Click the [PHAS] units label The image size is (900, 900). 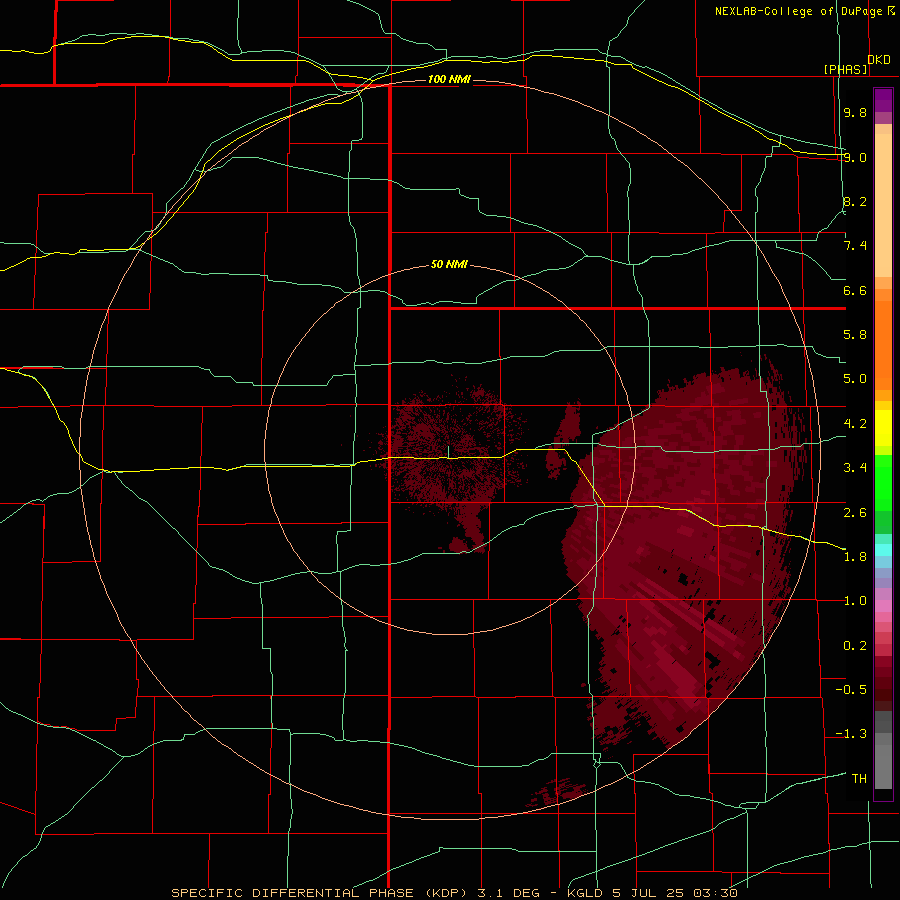coord(845,70)
